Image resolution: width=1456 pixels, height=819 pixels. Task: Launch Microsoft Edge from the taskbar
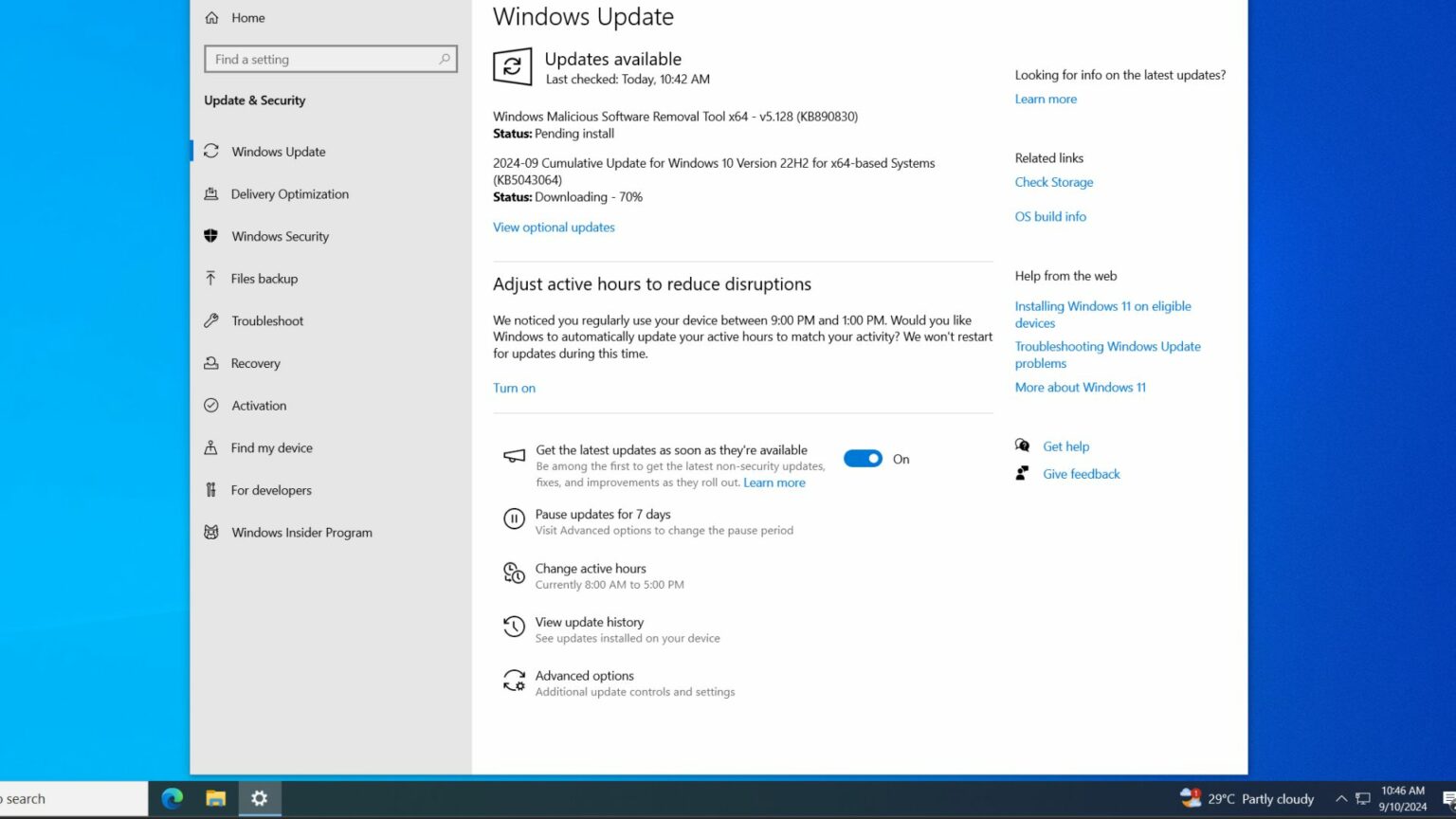pyautogui.click(x=172, y=798)
